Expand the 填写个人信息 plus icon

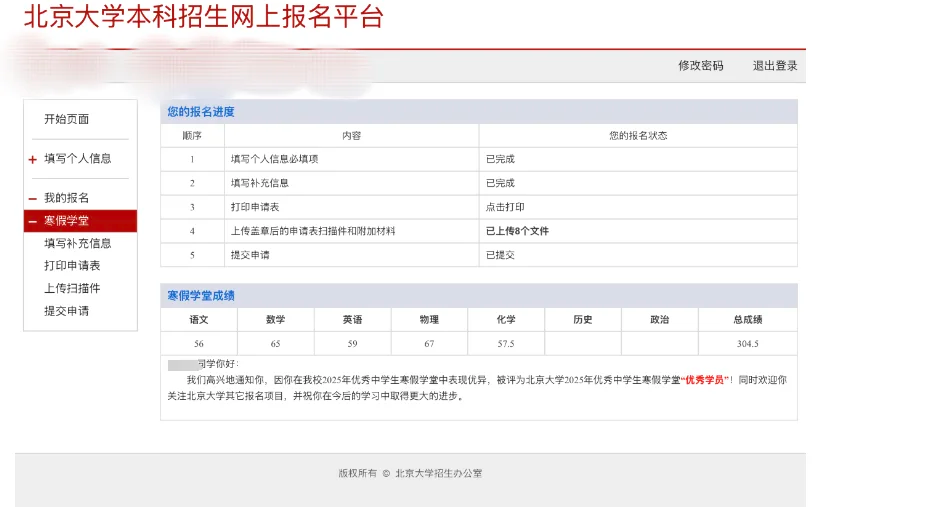pyautogui.click(x=33, y=159)
